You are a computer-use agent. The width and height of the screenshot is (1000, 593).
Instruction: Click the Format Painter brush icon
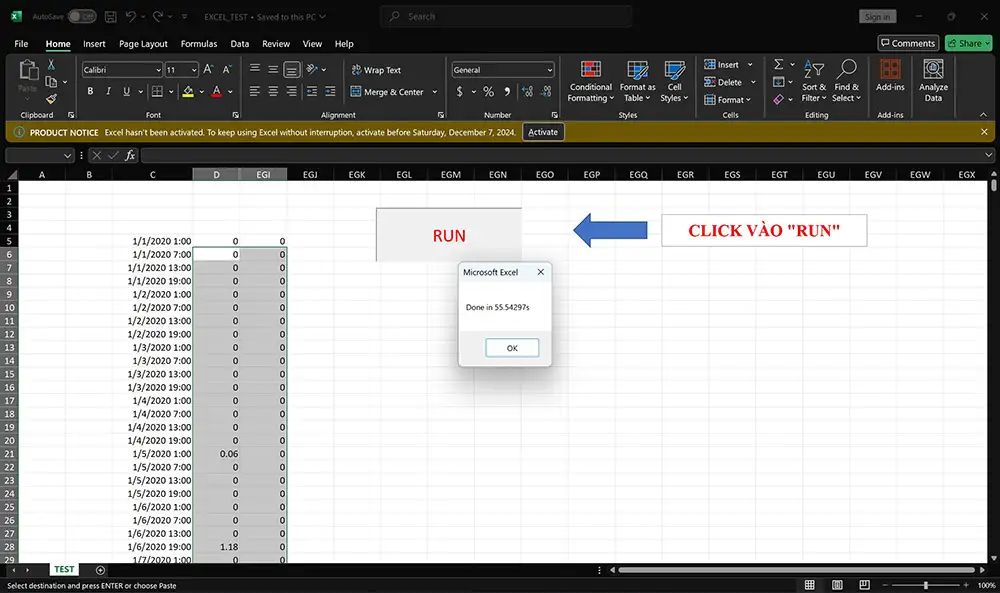(x=51, y=99)
